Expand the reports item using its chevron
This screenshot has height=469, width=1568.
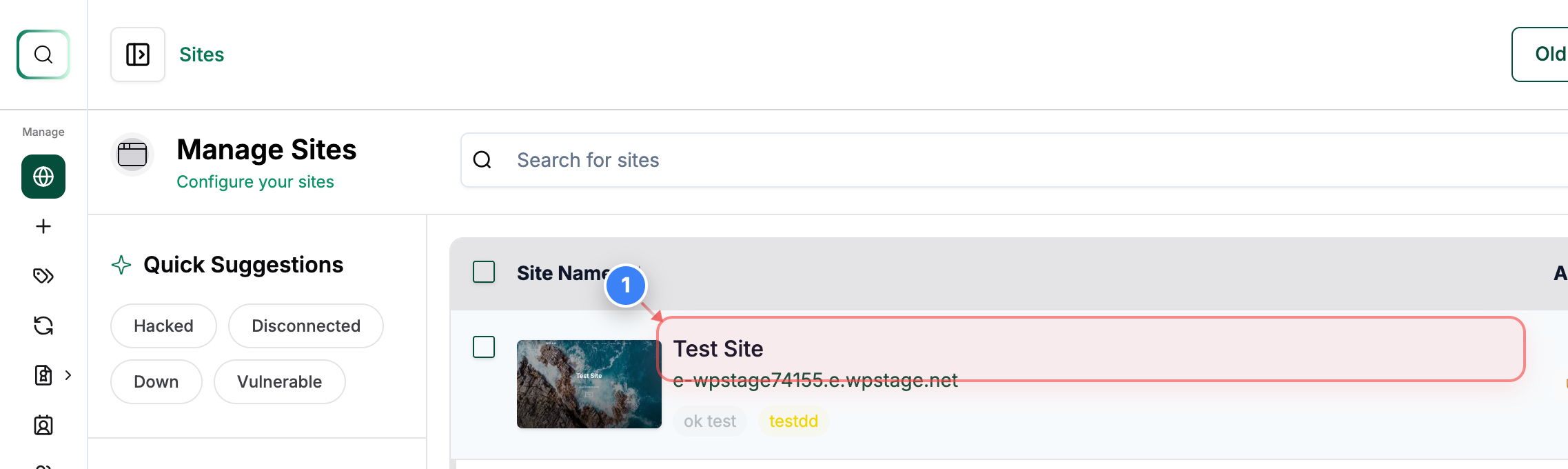[x=68, y=376]
